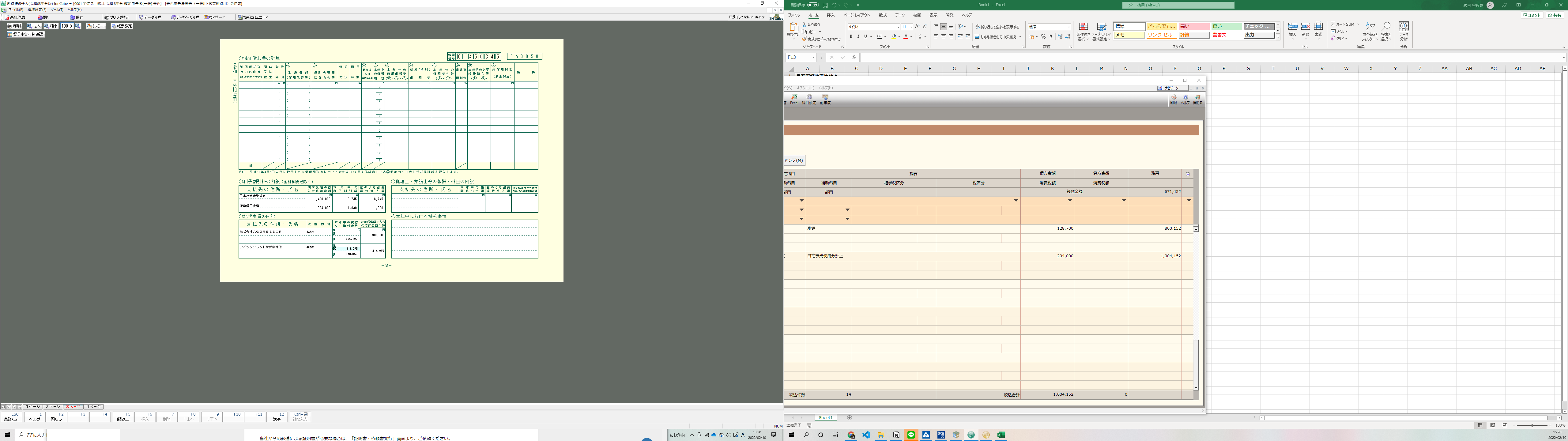Switch to the 4ページ tab
The width and height of the screenshot is (1568, 441).
[93, 406]
